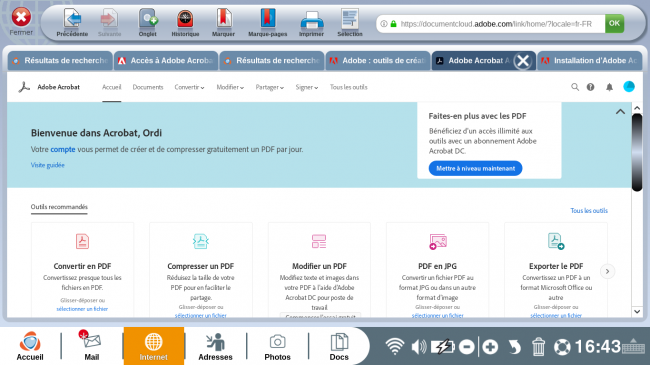
Task: Click Tous les outils link at right
Action: (x=589, y=211)
